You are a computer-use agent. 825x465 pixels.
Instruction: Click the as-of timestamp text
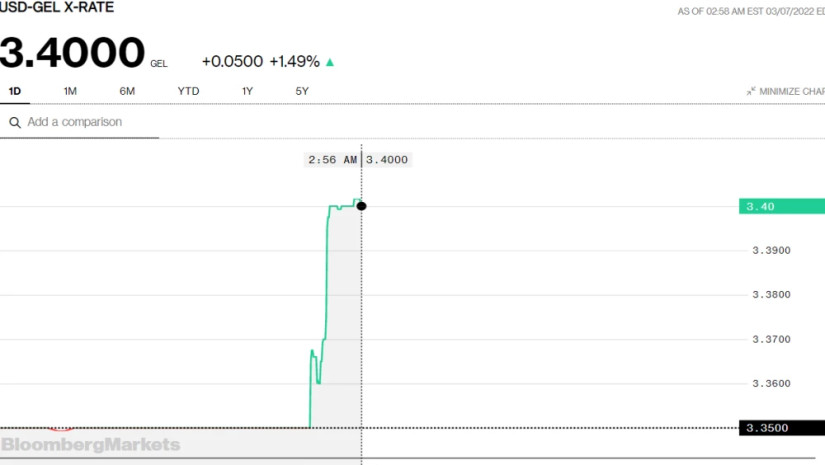751,12
